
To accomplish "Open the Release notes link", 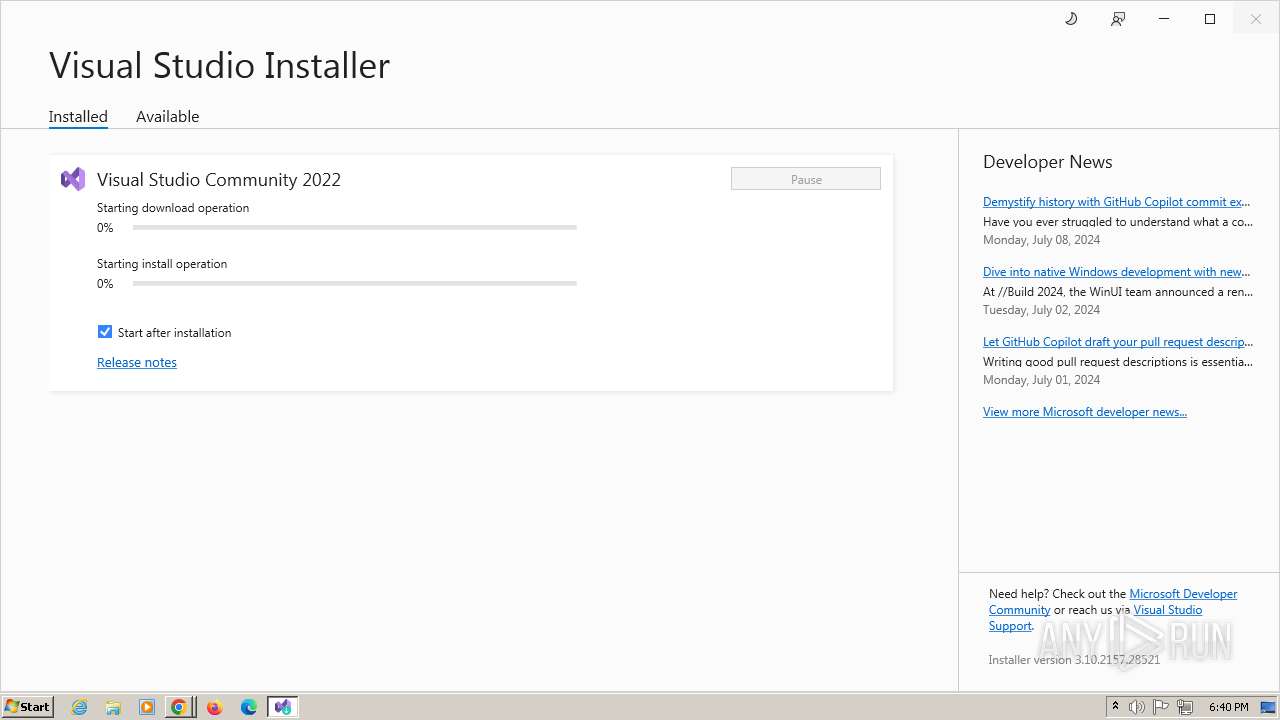I will tap(137, 362).
